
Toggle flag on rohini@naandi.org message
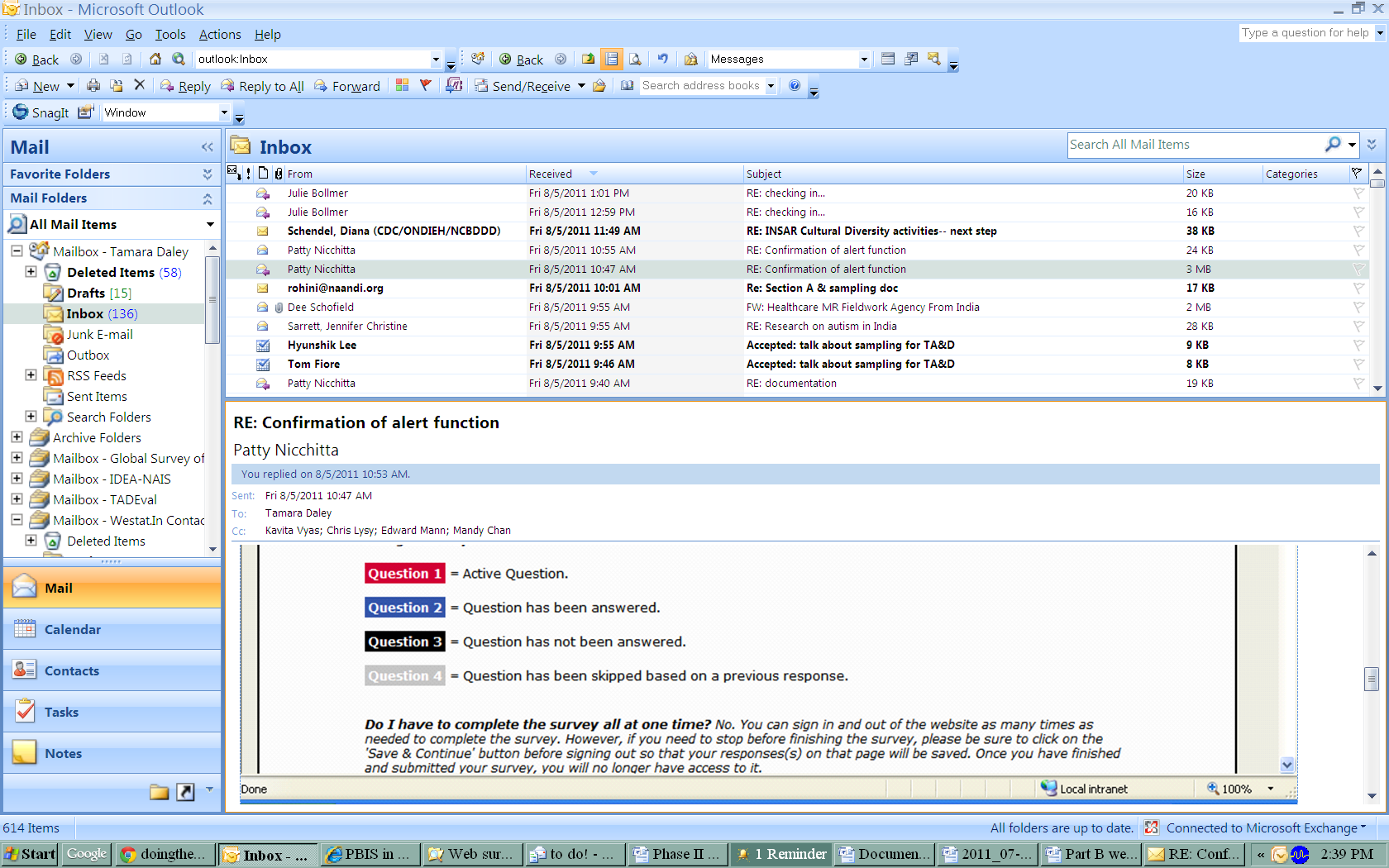[x=1358, y=289]
